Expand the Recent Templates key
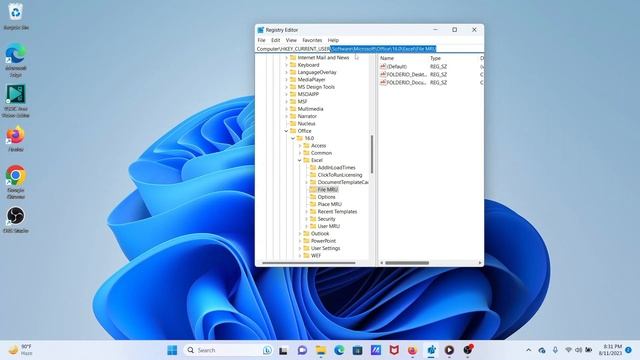The height and width of the screenshot is (360, 640). pos(307,212)
